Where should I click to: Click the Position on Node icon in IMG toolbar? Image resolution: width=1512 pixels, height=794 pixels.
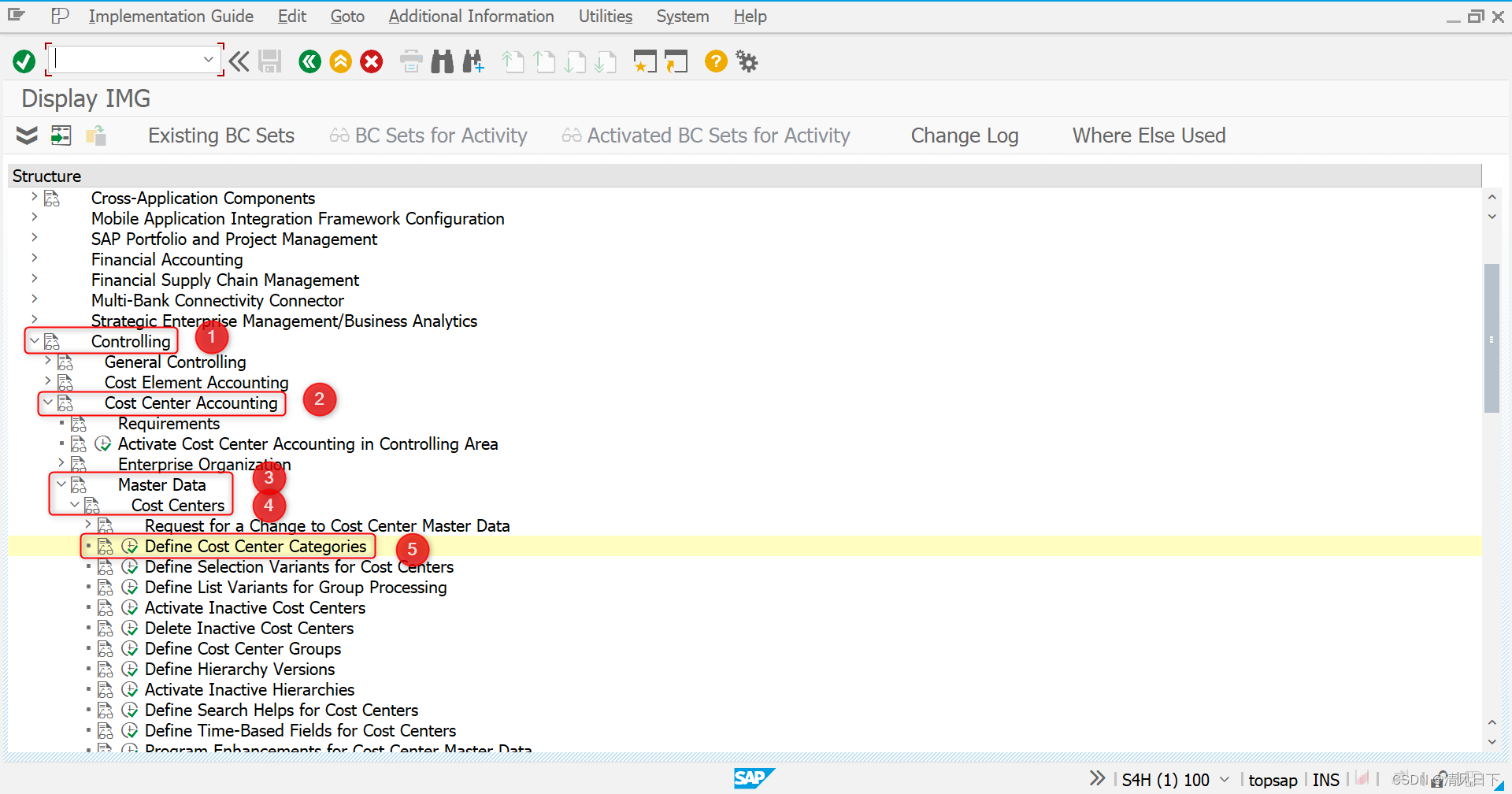[61, 135]
